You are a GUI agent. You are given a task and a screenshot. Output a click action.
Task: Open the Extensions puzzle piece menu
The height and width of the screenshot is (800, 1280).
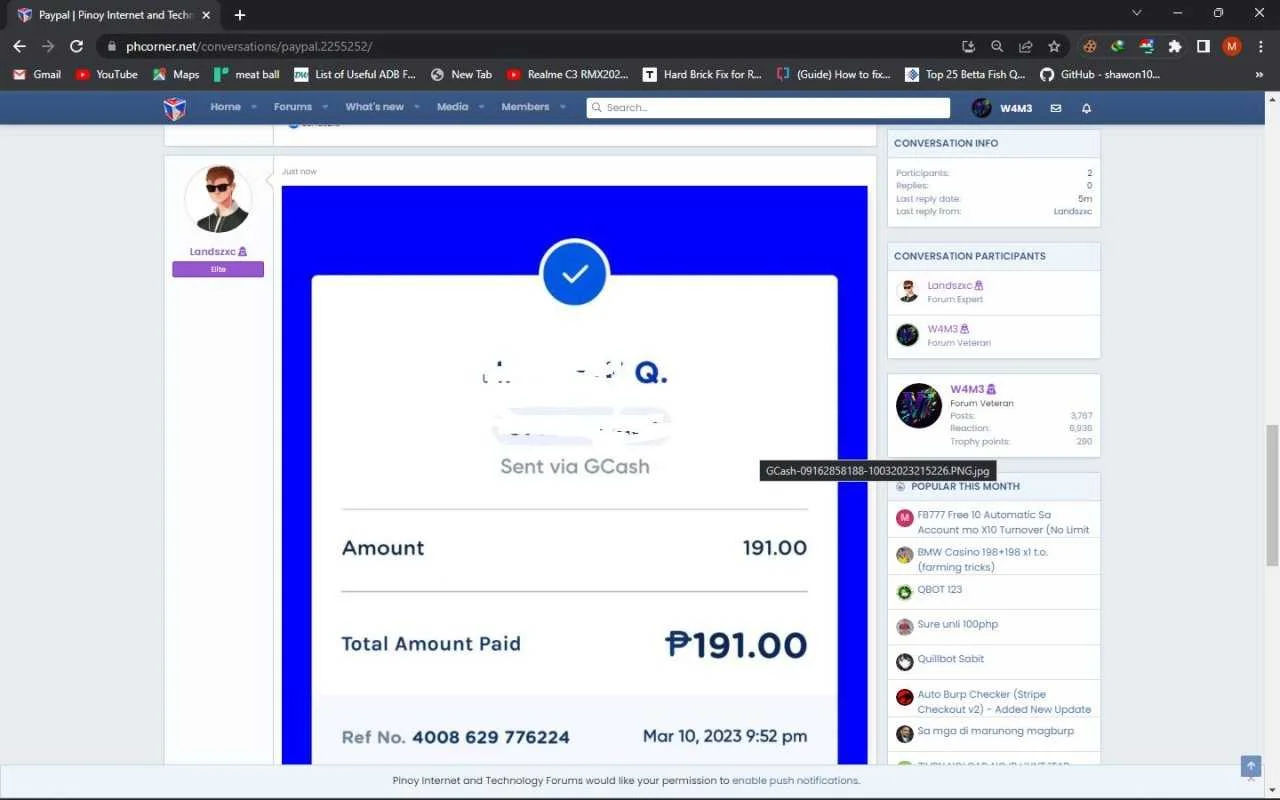[x=1175, y=46]
